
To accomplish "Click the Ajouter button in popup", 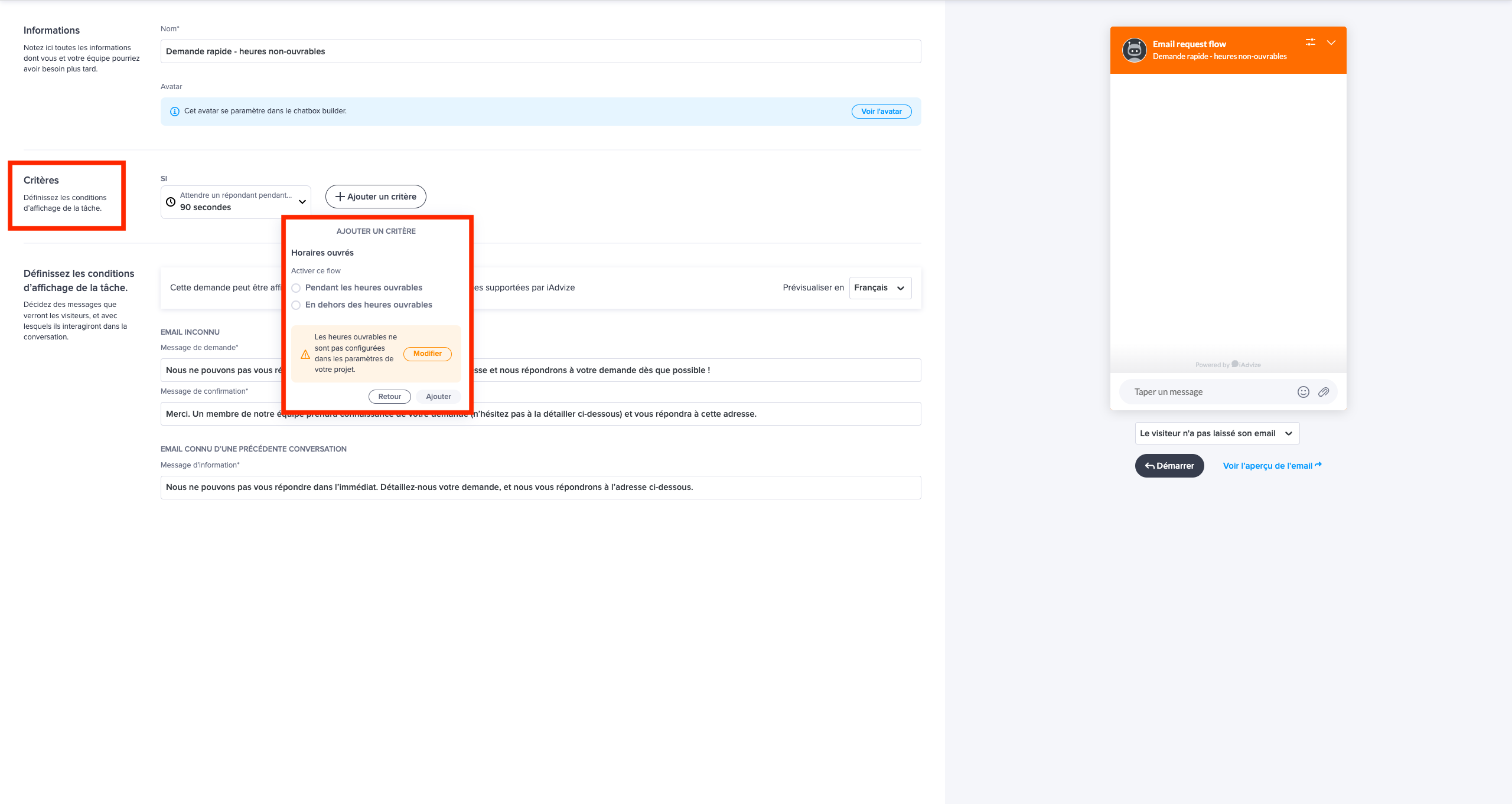I will click(x=438, y=397).
